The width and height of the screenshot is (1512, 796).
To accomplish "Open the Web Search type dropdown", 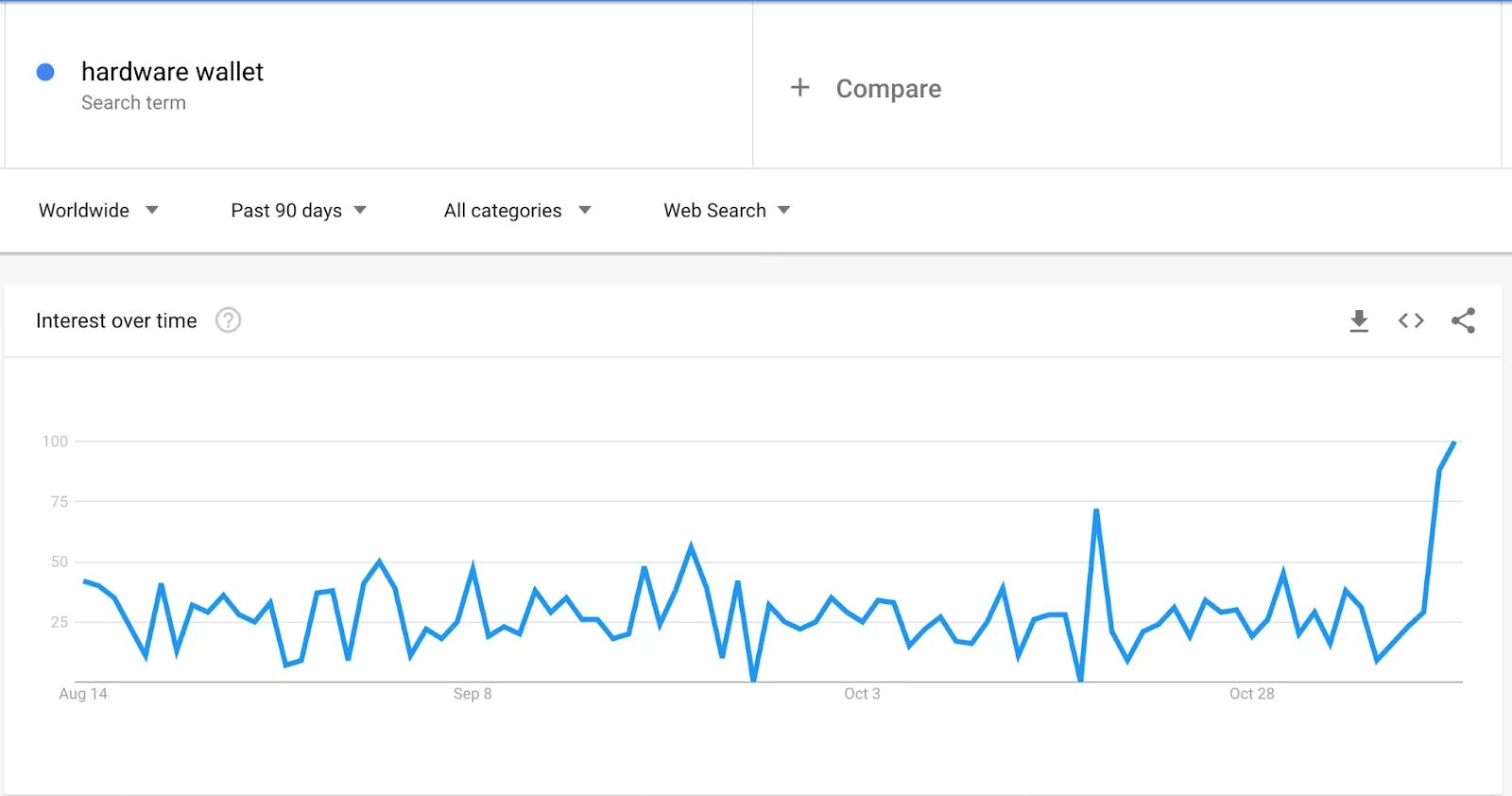I will click(x=726, y=210).
